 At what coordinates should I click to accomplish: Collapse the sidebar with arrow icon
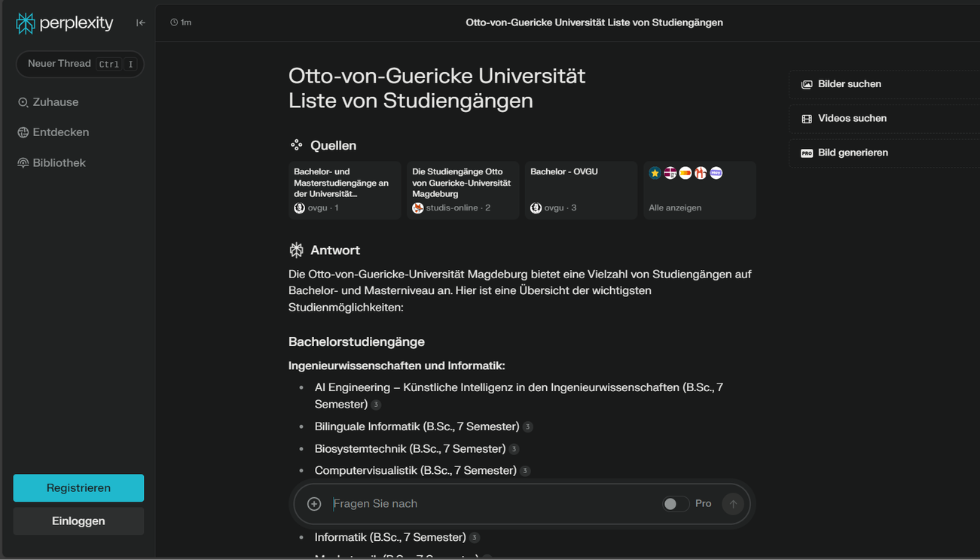pos(141,22)
